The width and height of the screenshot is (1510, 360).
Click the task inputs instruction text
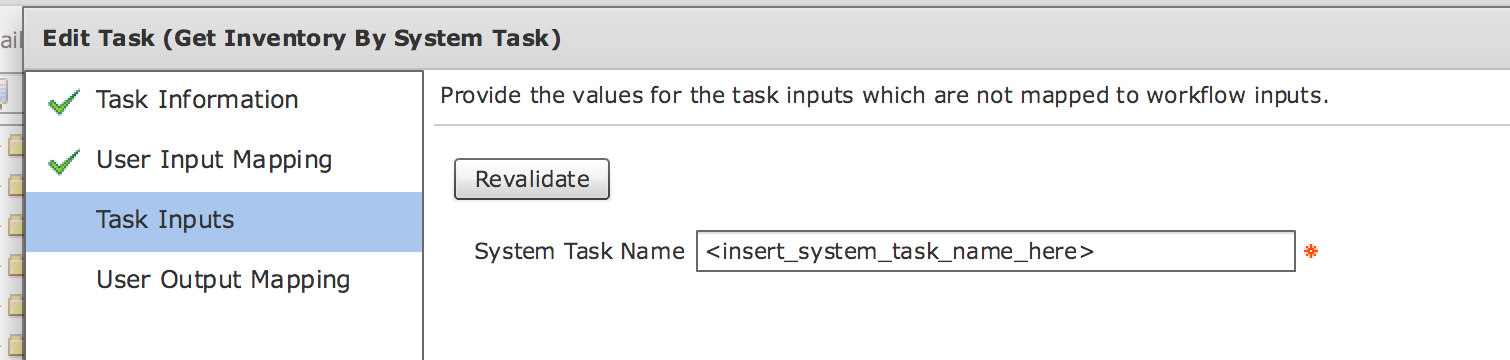click(884, 98)
